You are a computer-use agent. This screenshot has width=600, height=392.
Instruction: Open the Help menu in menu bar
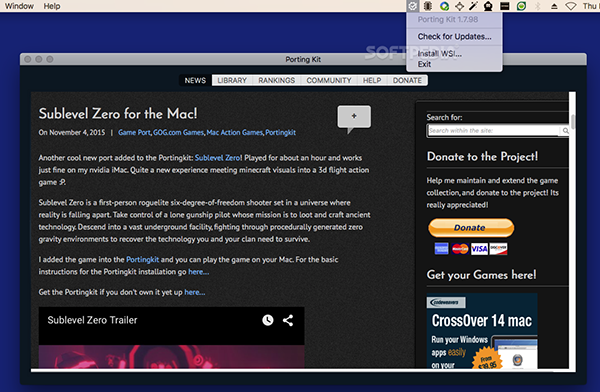pos(52,6)
